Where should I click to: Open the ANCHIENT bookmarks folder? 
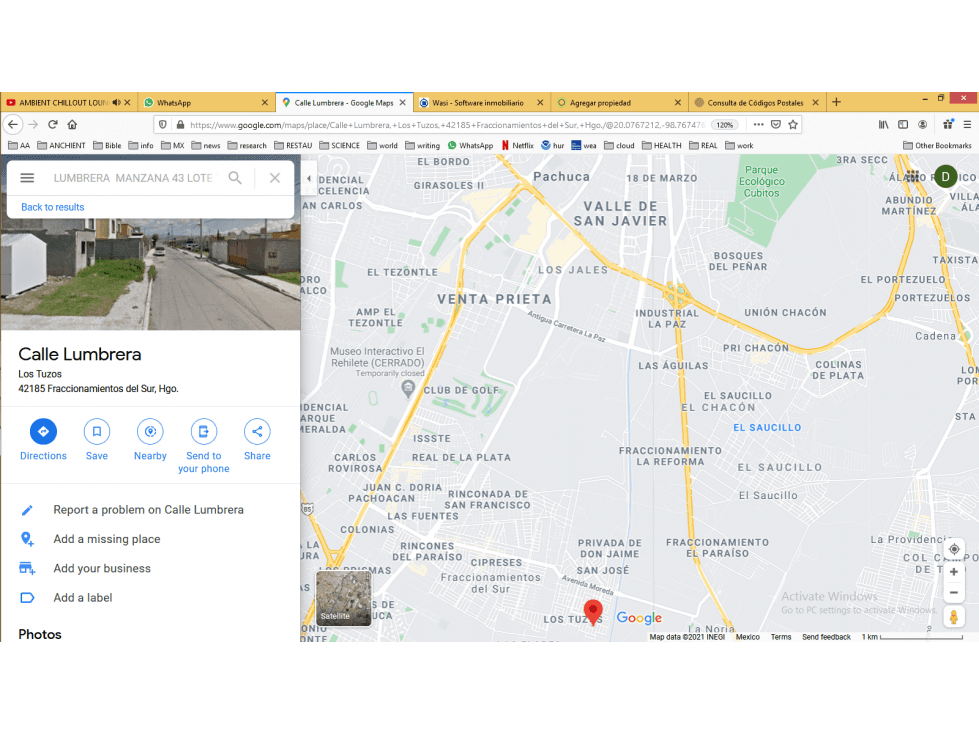(x=61, y=145)
